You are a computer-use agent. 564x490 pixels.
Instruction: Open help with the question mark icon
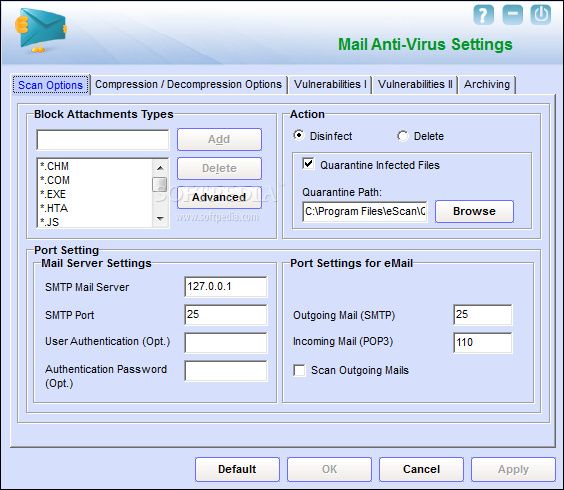483,15
